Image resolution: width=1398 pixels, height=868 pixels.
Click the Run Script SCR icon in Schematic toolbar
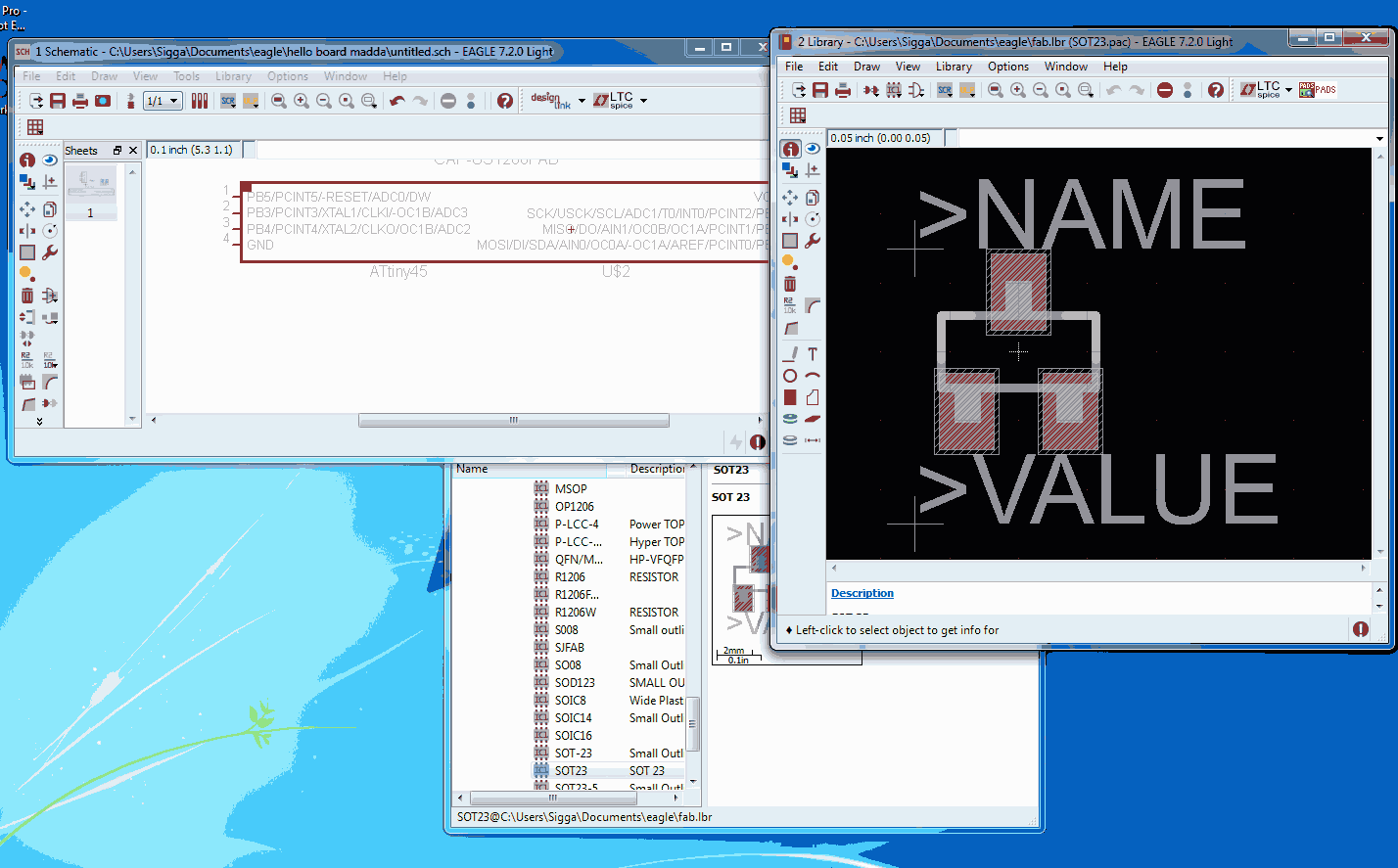click(x=228, y=101)
